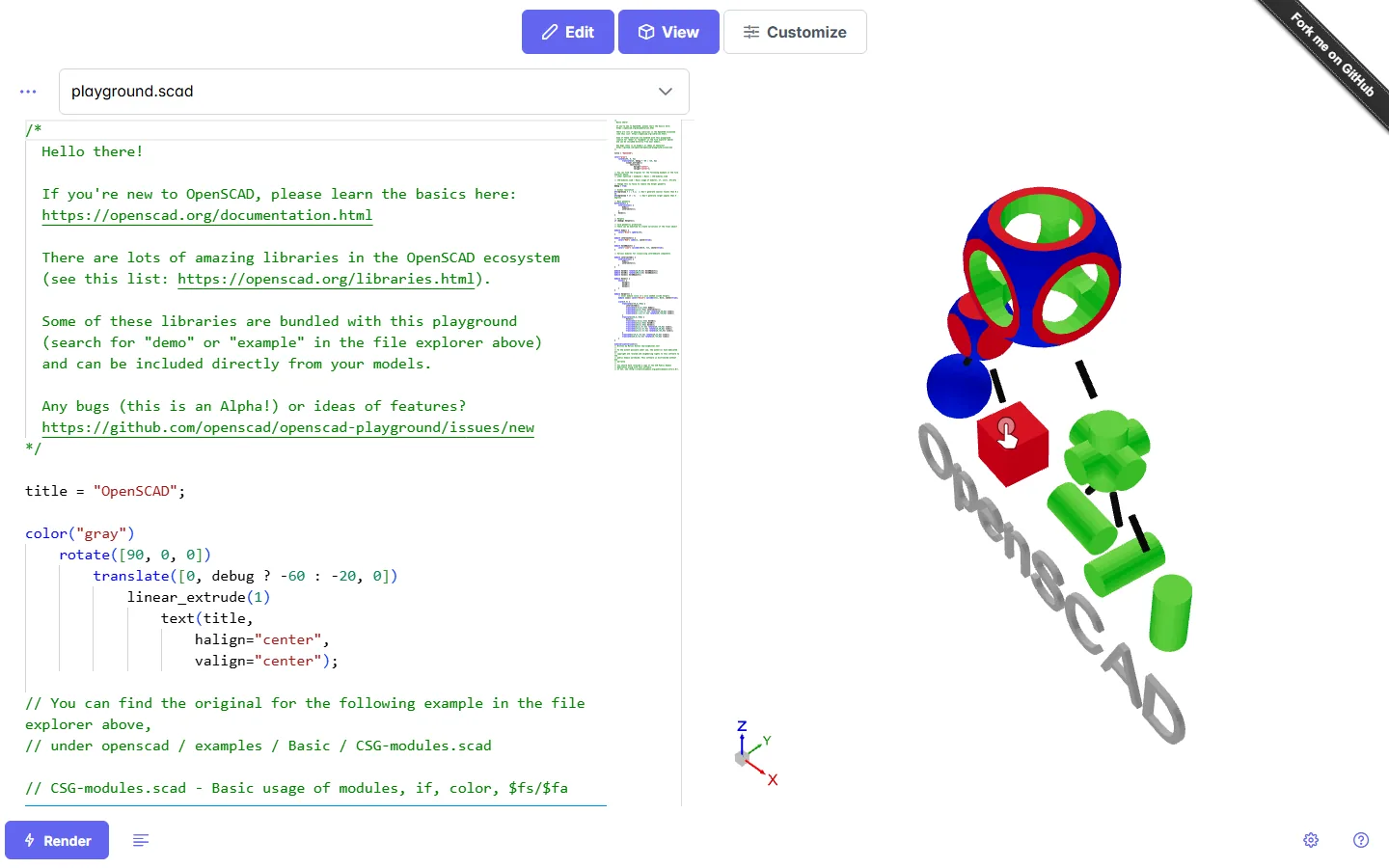
Task: Toggle the View panel button
Action: point(668,32)
